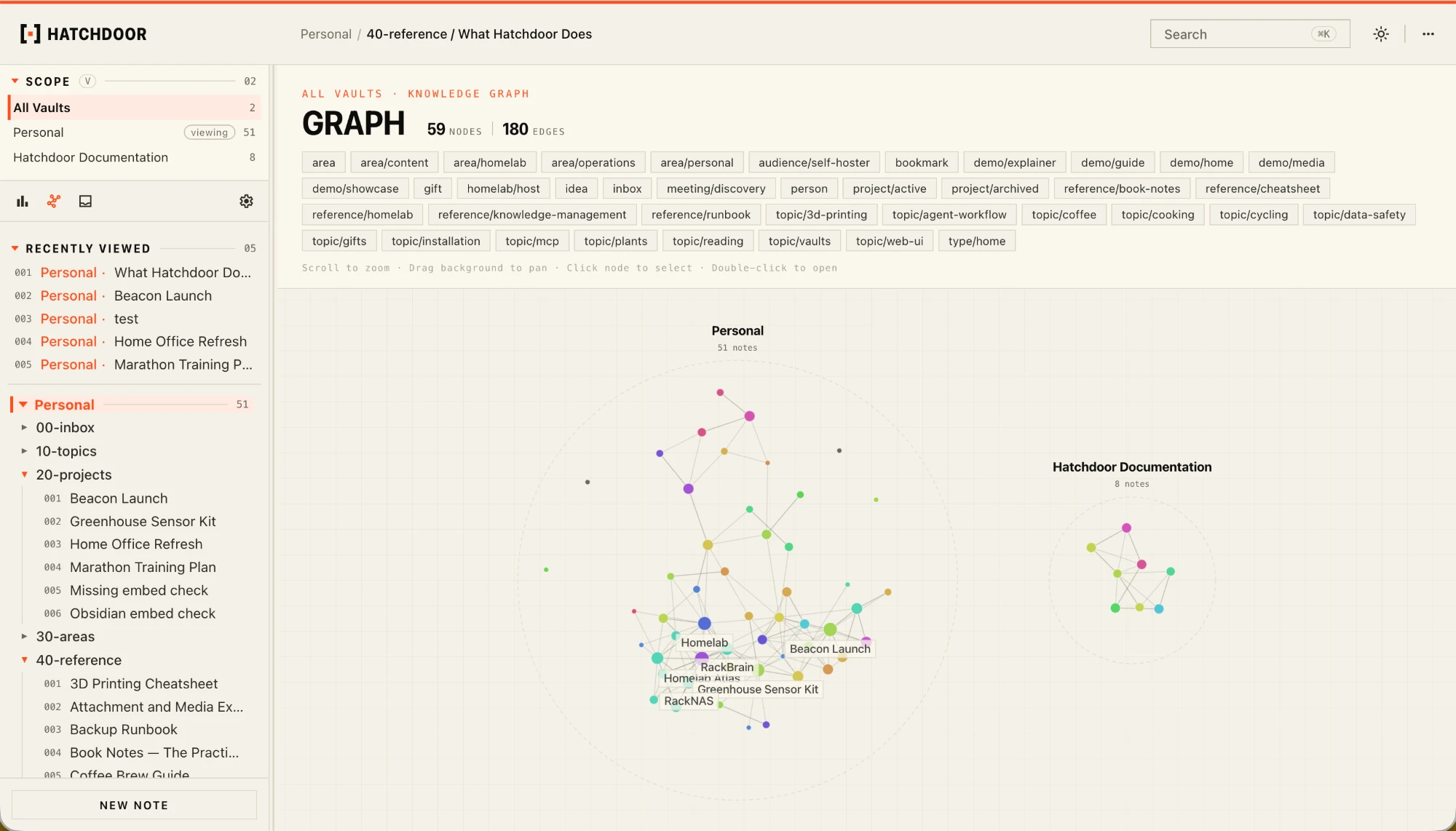Open Home Office Refresh in 20-projects
Image resolution: width=1456 pixels, height=831 pixels.
pos(136,544)
